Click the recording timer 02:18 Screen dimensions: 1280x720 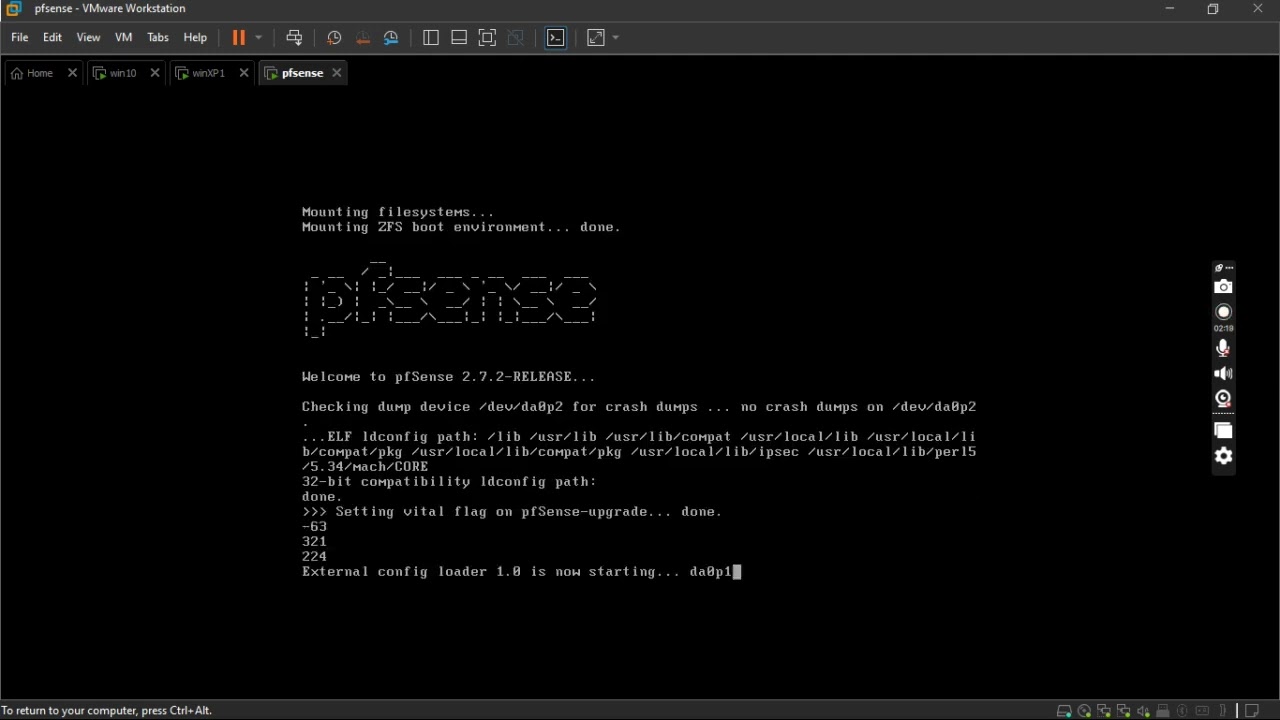(1223, 328)
